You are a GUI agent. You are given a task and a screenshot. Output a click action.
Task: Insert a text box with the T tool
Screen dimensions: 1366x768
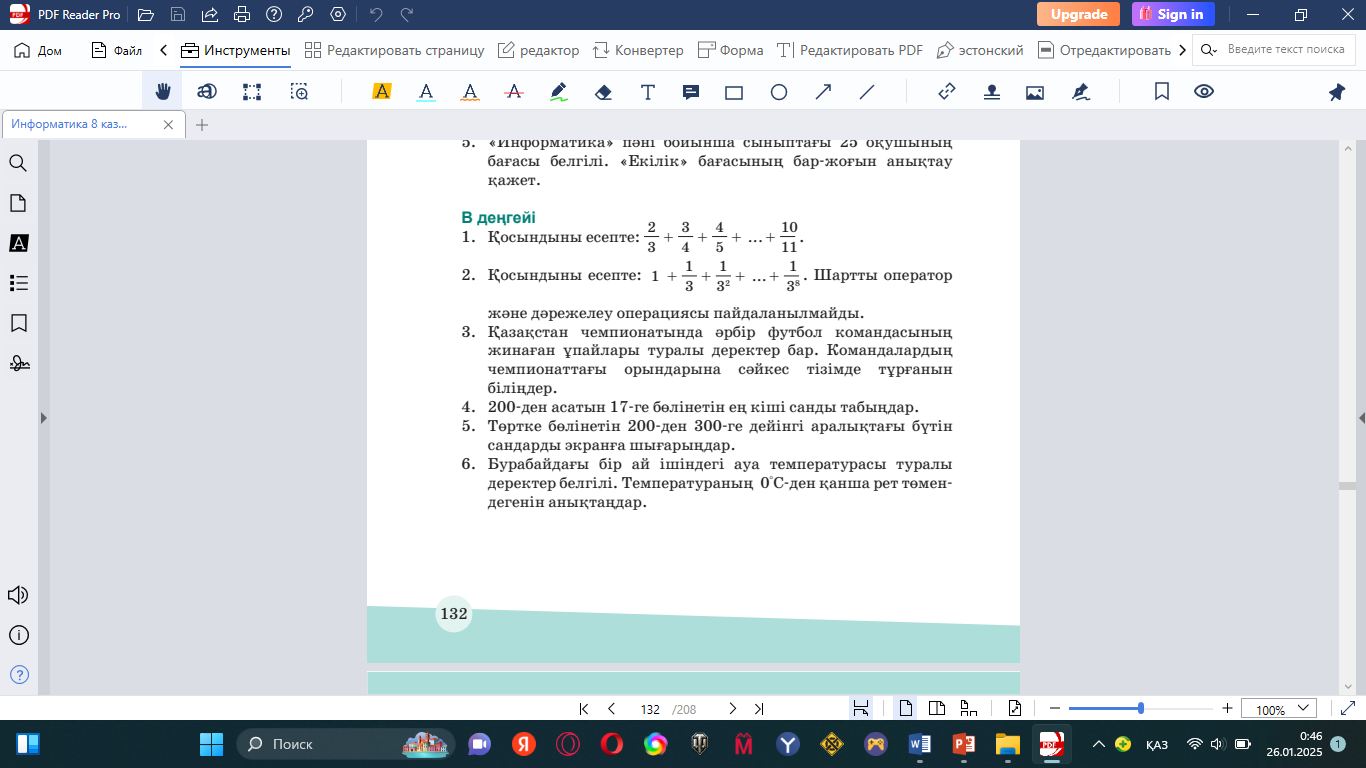click(x=648, y=92)
